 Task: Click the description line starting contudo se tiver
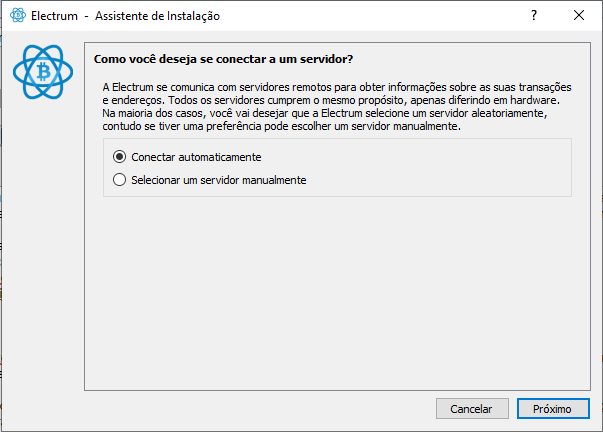[x=282, y=126]
